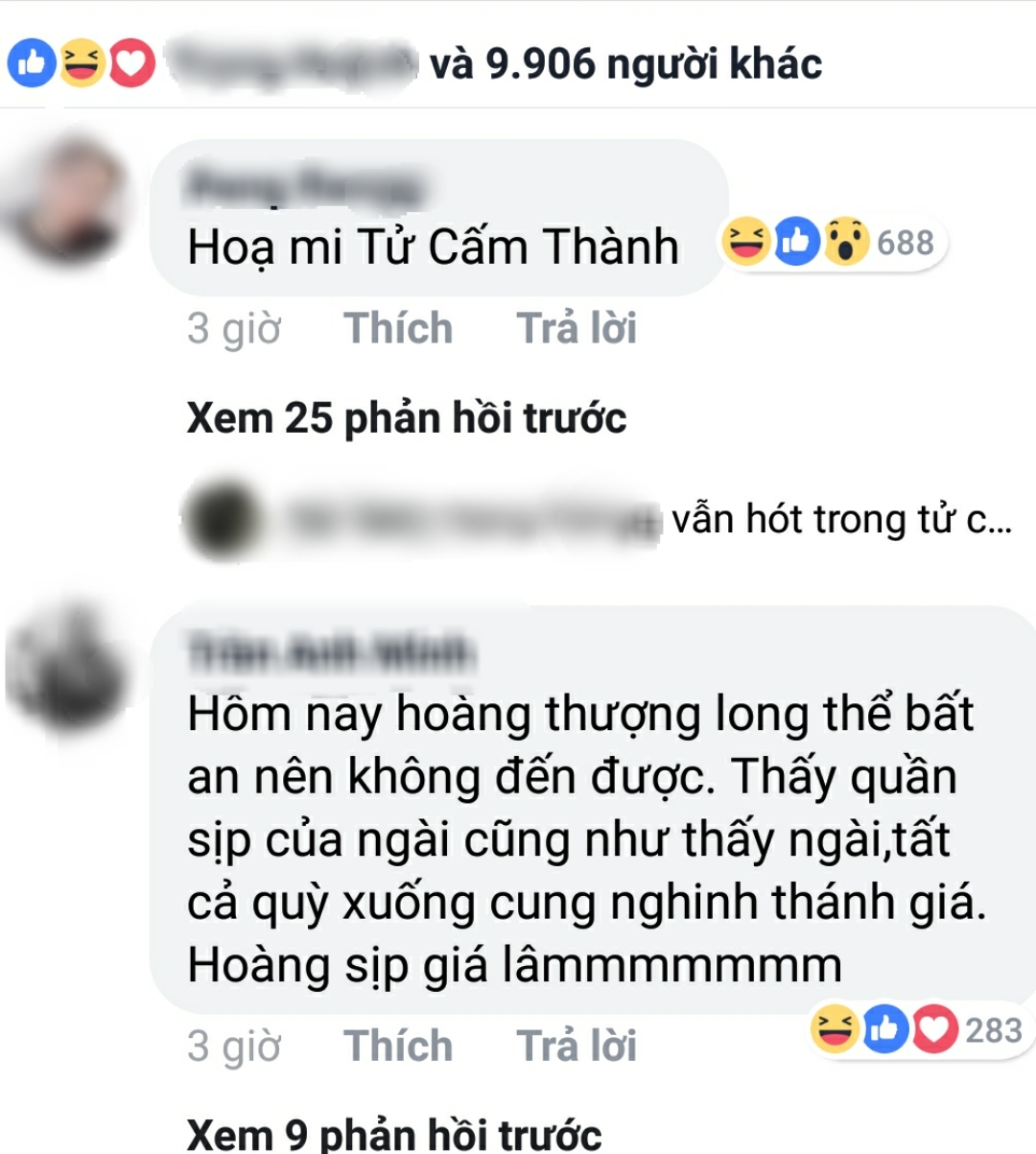Image resolution: width=1036 pixels, height=1154 pixels.
Task: Click the heart reaction icon in post summary
Action: [131, 64]
